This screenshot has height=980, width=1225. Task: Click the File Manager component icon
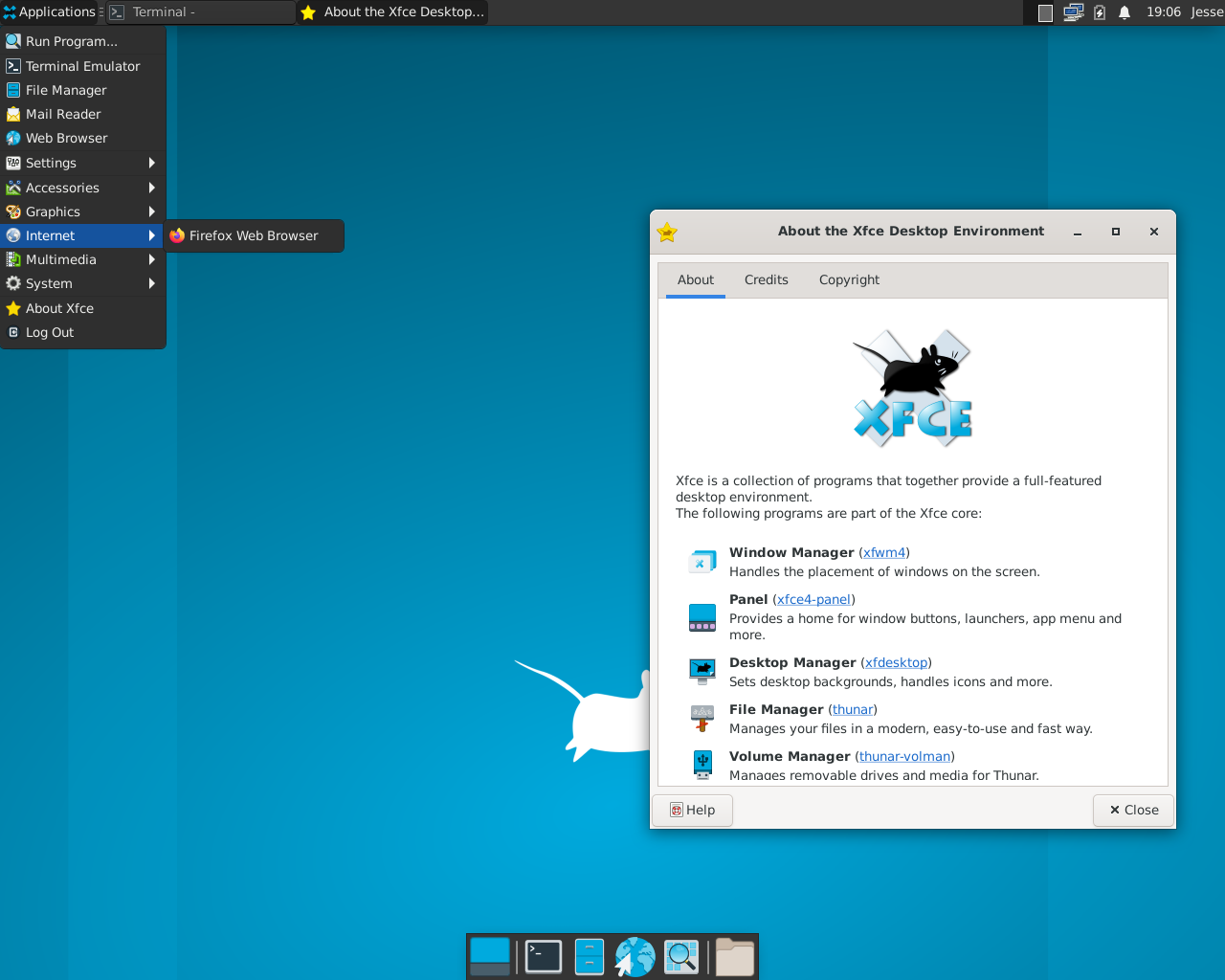tap(702, 719)
